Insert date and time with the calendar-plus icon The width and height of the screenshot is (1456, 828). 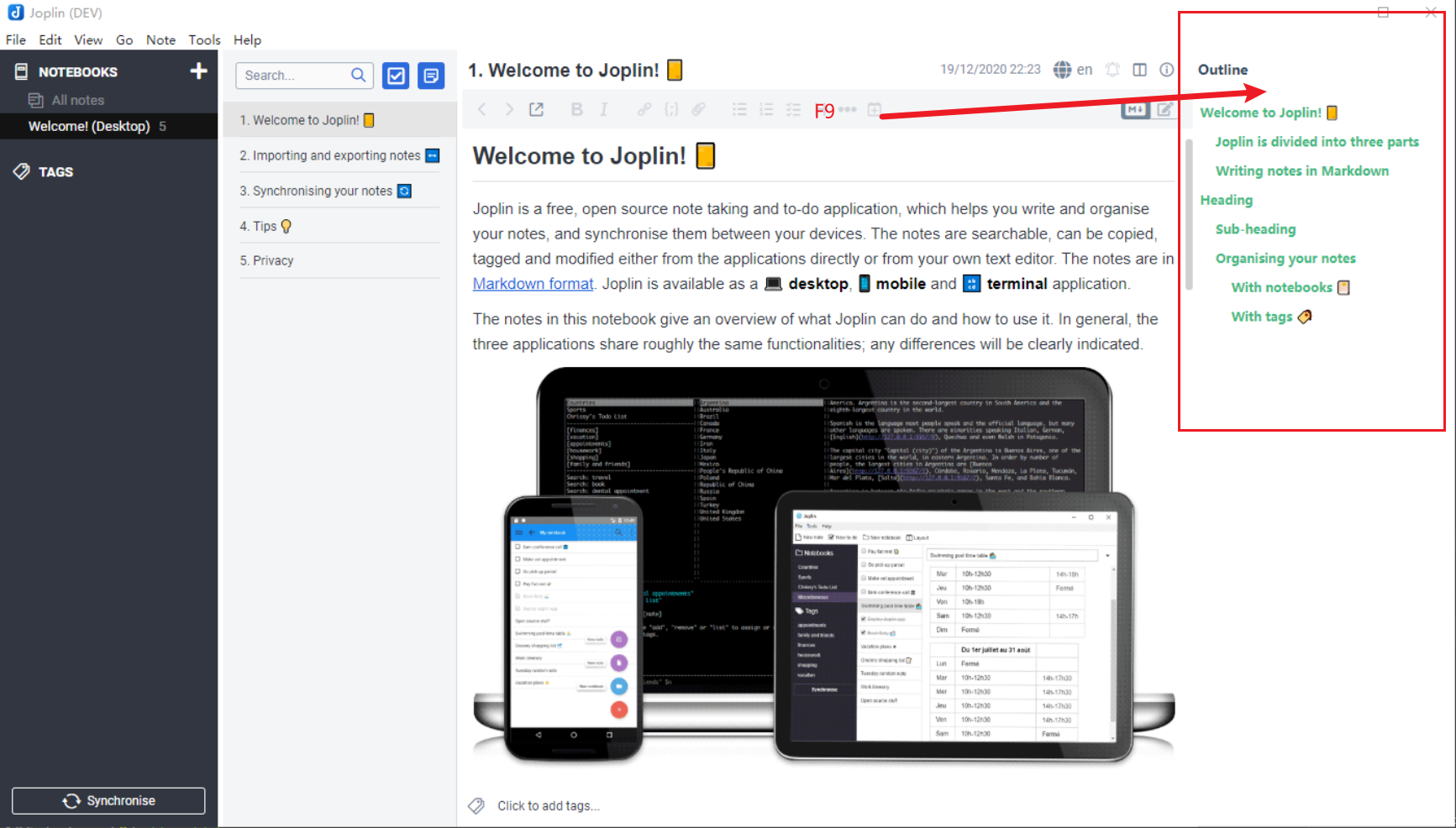pyautogui.click(x=875, y=110)
